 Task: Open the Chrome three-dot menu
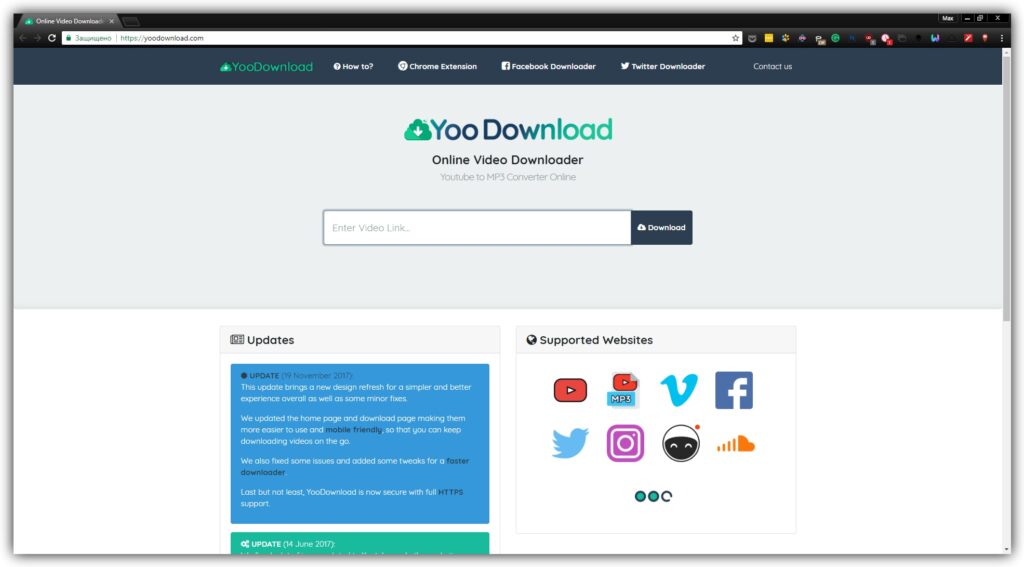coord(1002,39)
